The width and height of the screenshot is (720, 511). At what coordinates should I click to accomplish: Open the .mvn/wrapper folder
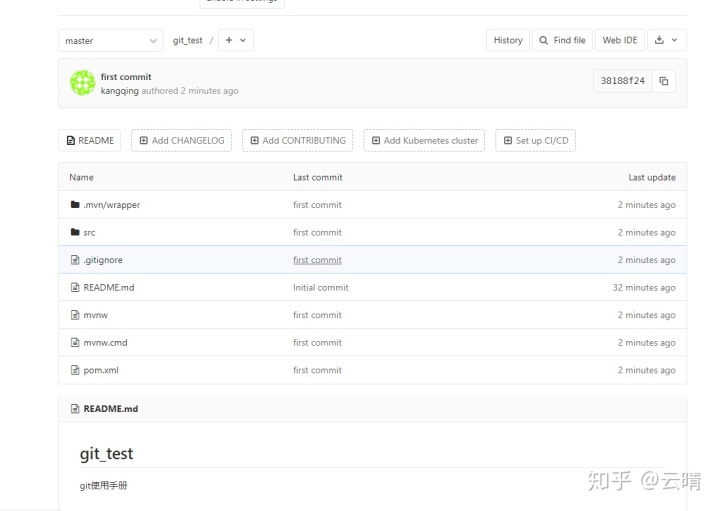pos(112,205)
